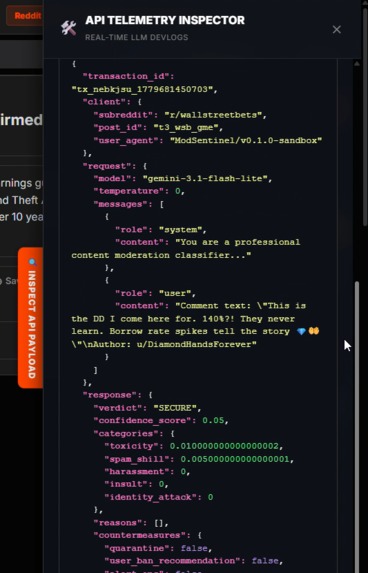Close the API Telemetry Inspector panel
Viewport: 368px width, 573px height.
tap(337, 29)
